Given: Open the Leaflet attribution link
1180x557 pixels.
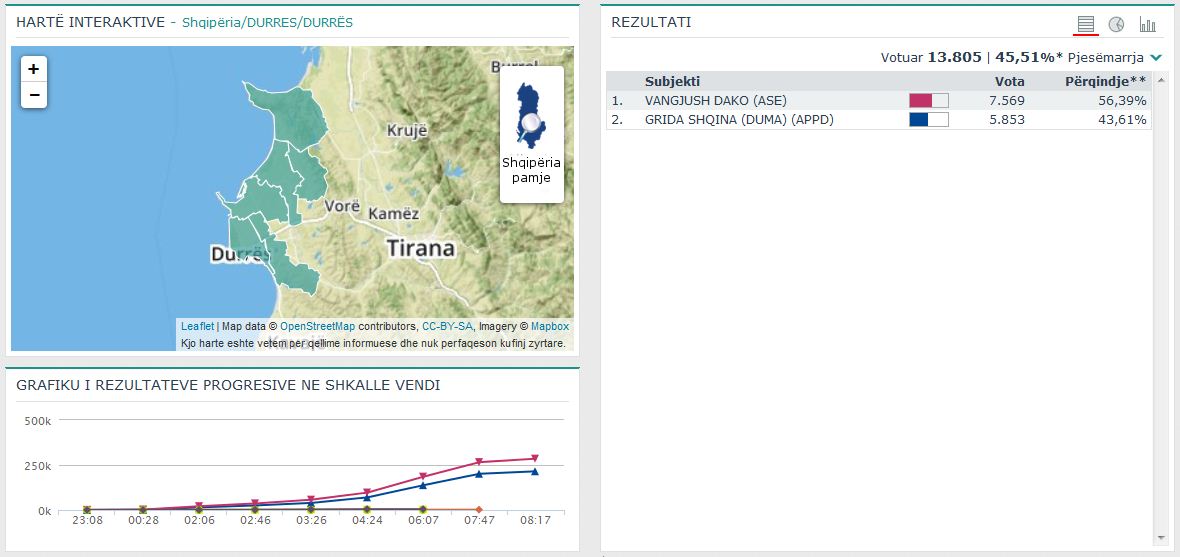Looking at the screenshot, I should click(x=197, y=326).
